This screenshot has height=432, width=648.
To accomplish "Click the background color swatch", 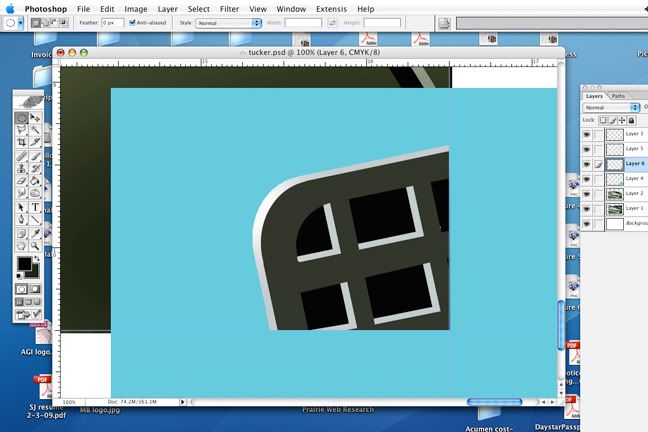I will click(x=34, y=273).
